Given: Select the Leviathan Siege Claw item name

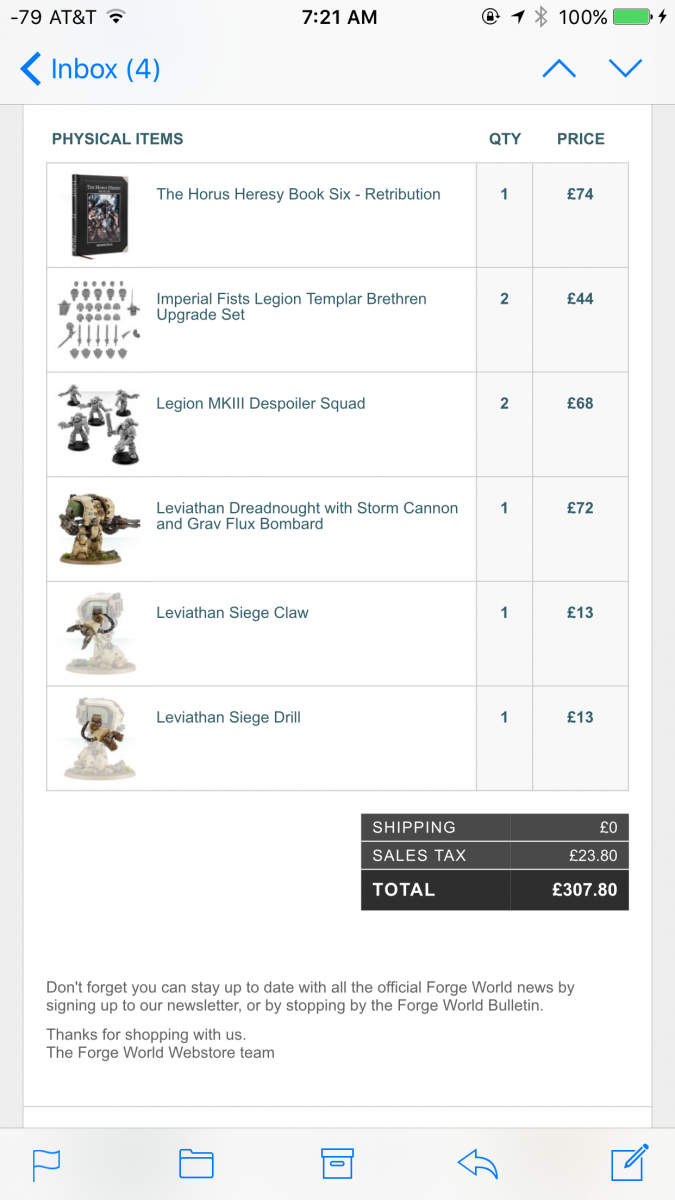Looking at the screenshot, I should pyautogui.click(x=232, y=612).
